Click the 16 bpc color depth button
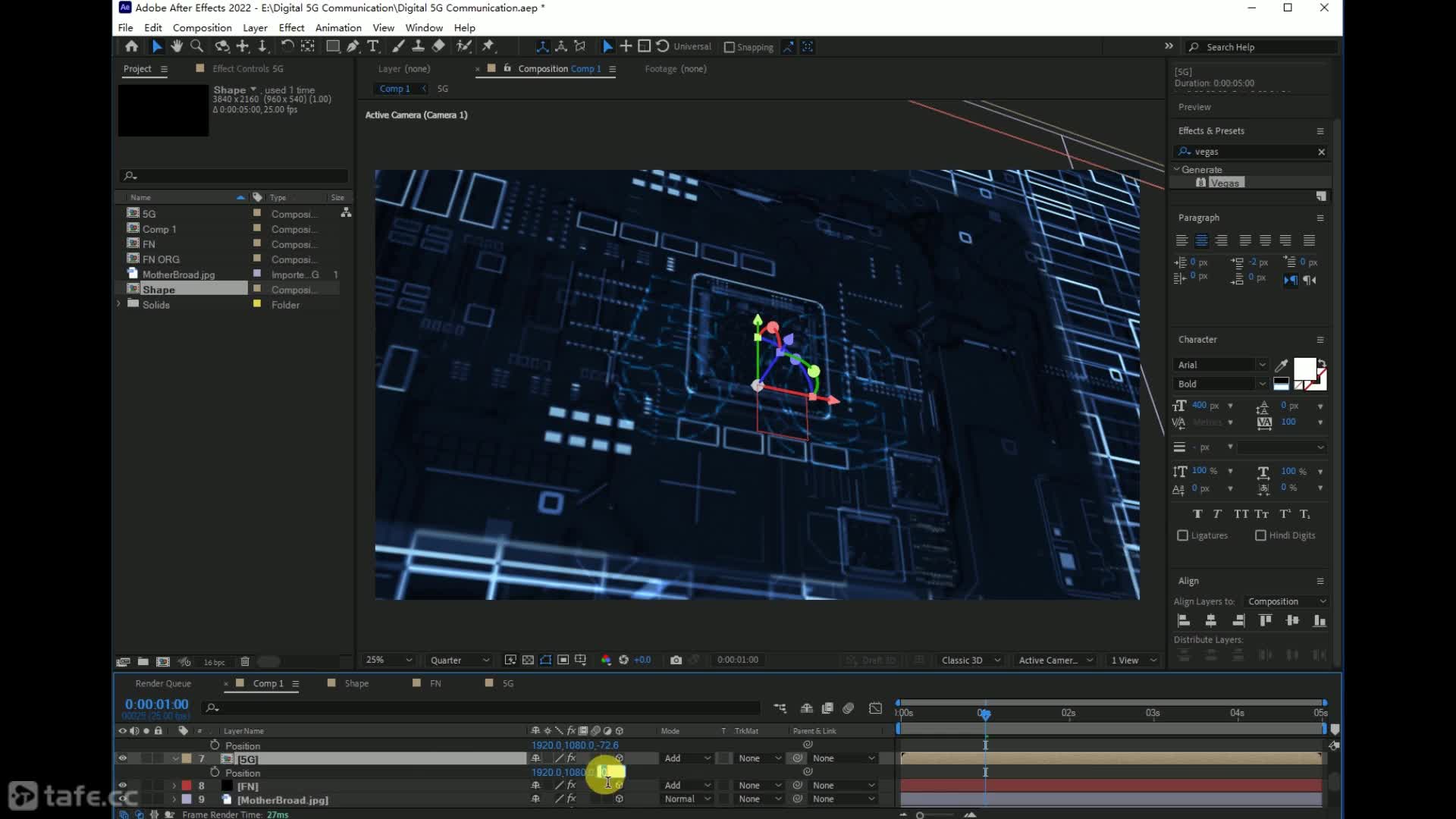The width and height of the screenshot is (1456, 819). tap(214, 662)
